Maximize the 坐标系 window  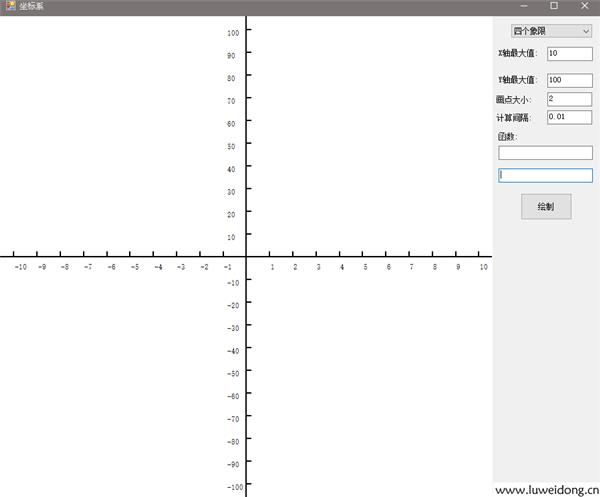point(554,6)
